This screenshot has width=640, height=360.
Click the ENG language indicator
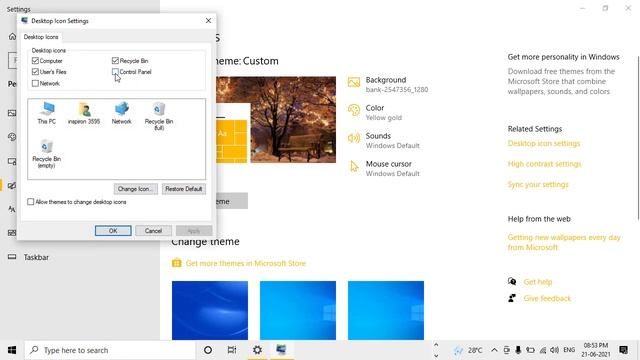[x=569, y=350]
